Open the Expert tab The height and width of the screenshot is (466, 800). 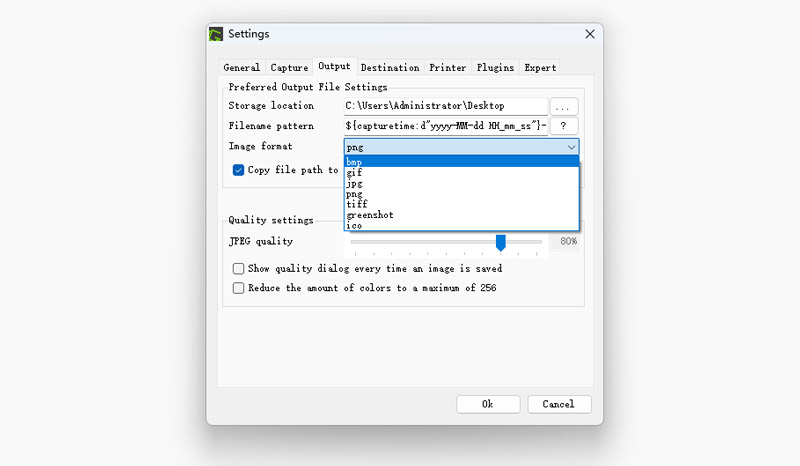click(541, 68)
